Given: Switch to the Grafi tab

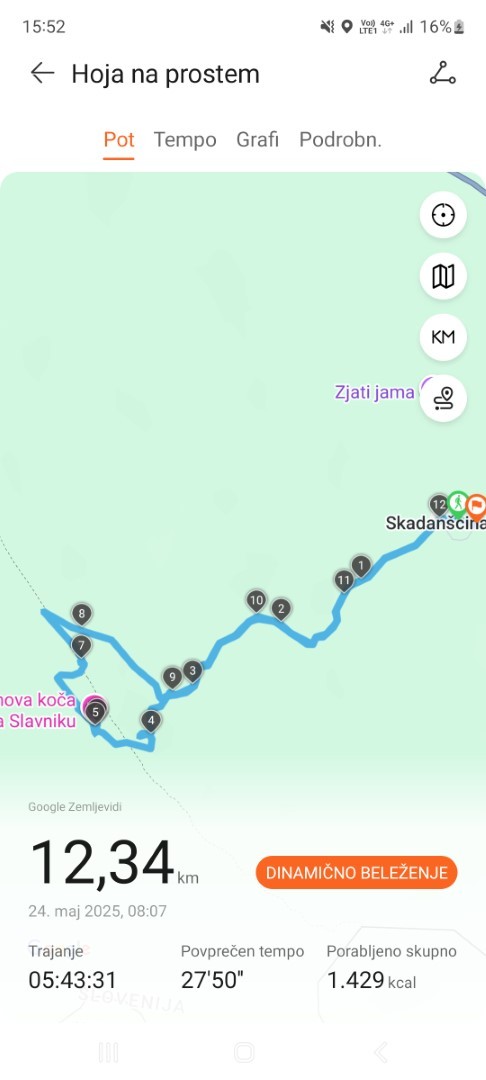Looking at the screenshot, I should point(257,140).
